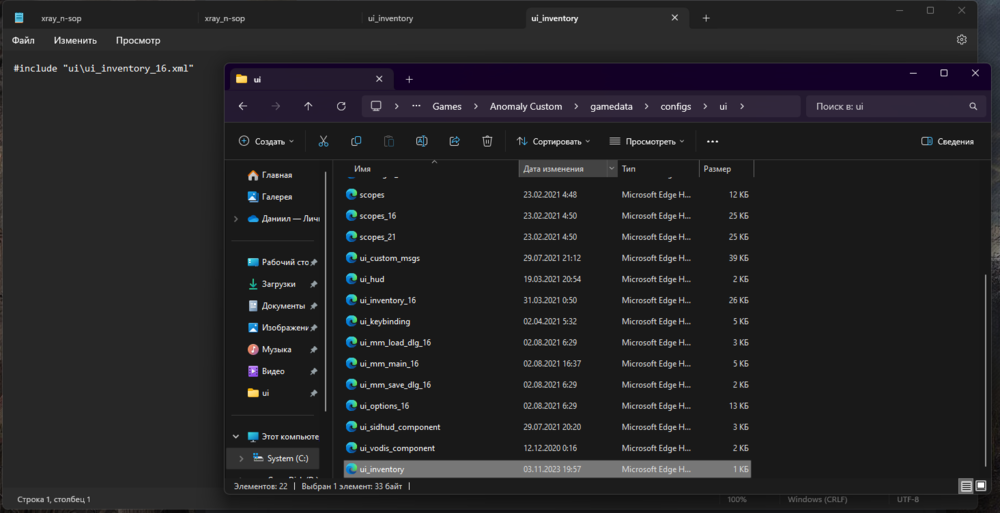Viewport: 1000px width, 513px height.
Task: Open the Создать dropdown
Action: click(x=266, y=142)
